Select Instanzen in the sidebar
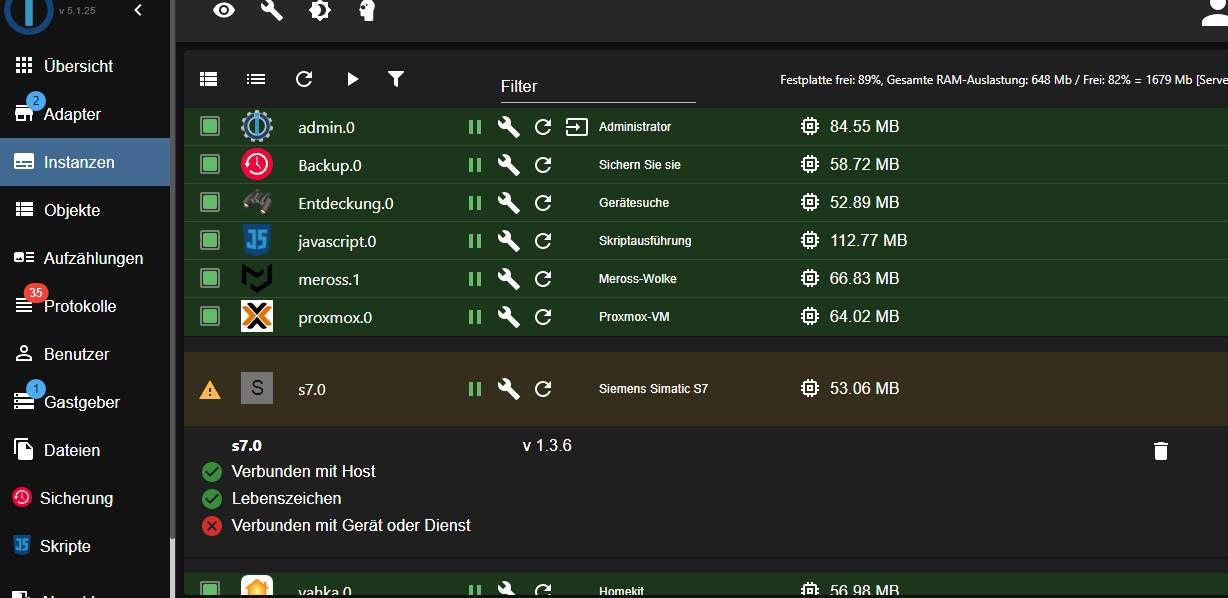 85,162
